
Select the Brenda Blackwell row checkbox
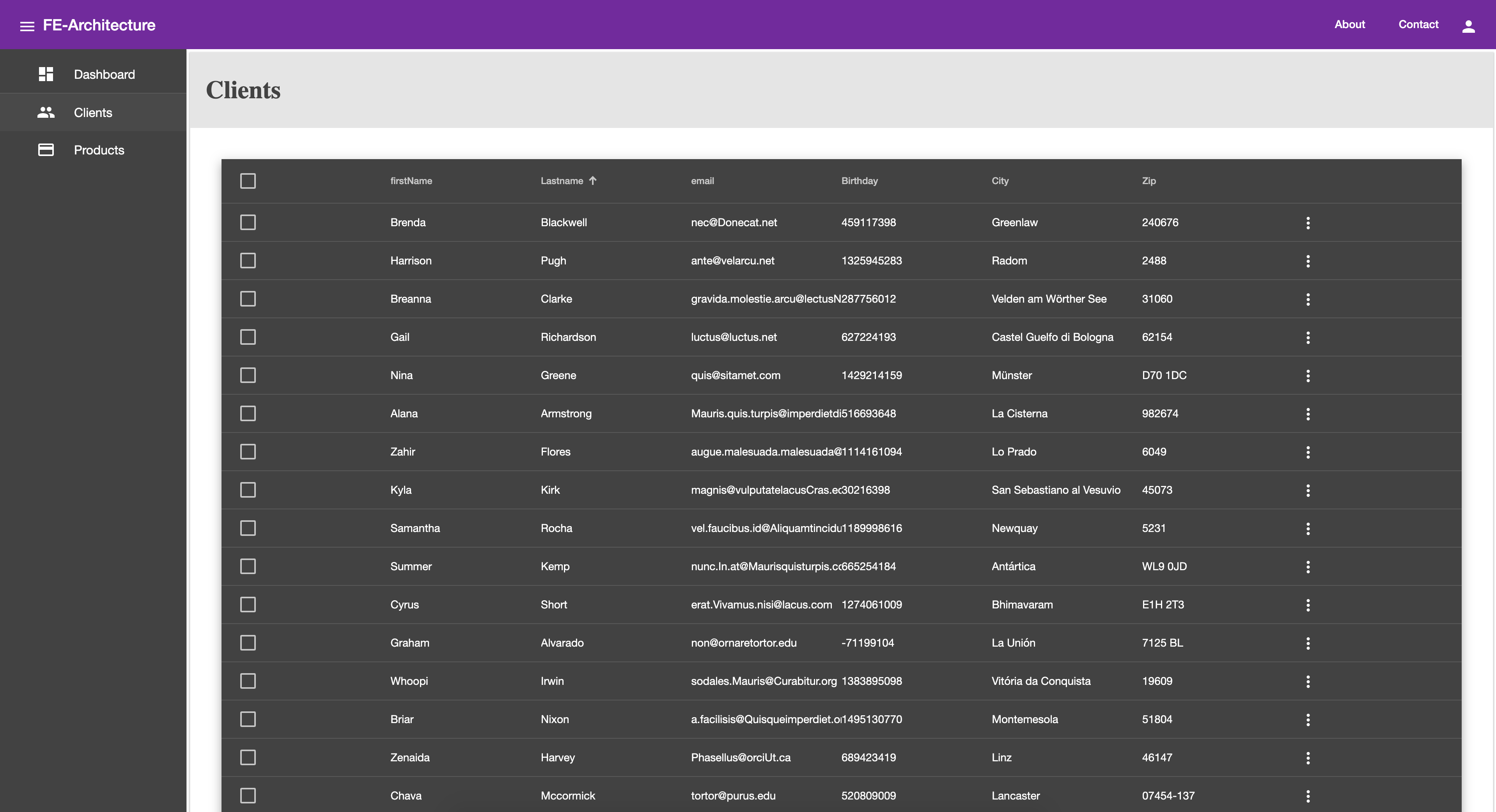(x=248, y=222)
